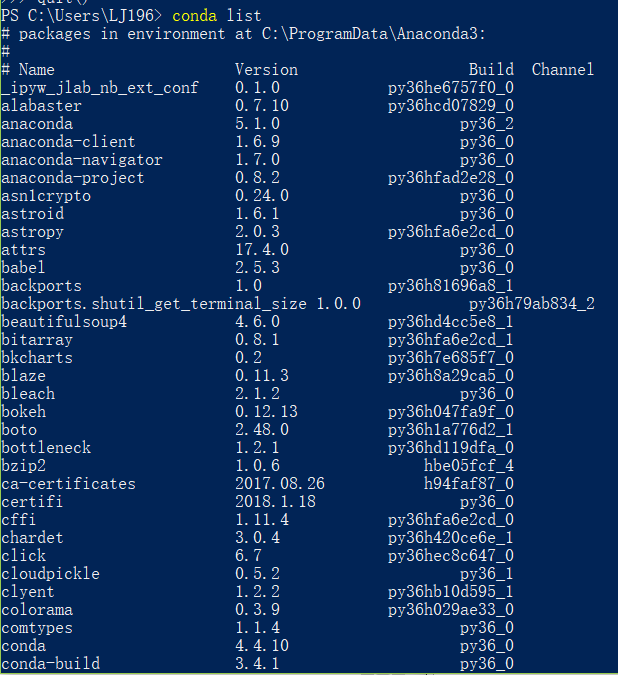This screenshot has height=675, width=618.
Task: Click the Build column header
Action: pyautogui.click(x=491, y=70)
